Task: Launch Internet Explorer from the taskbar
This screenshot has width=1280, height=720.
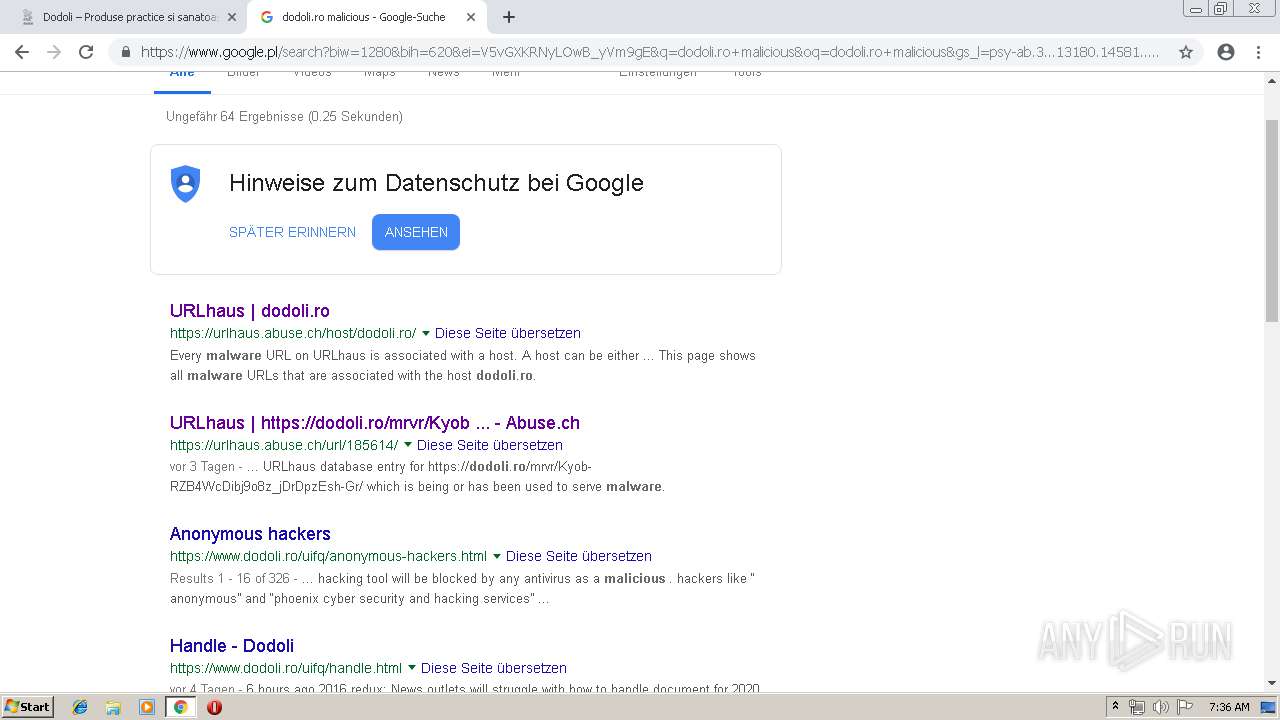Action: (x=80, y=707)
